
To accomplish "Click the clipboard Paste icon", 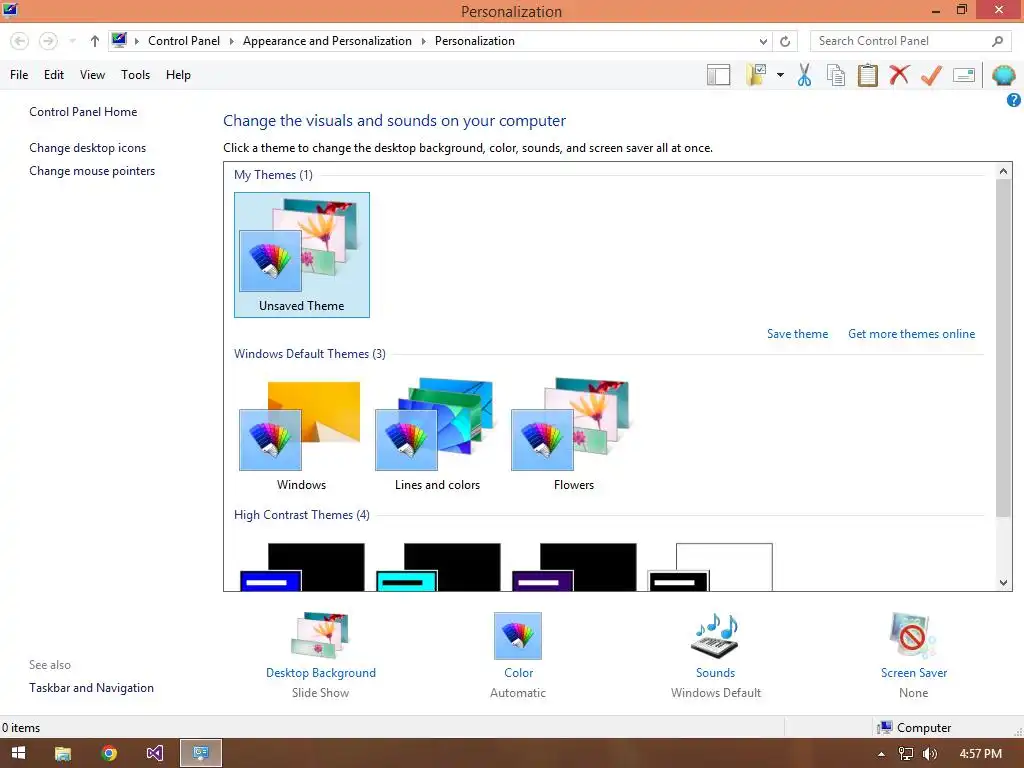I will point(867,75).
